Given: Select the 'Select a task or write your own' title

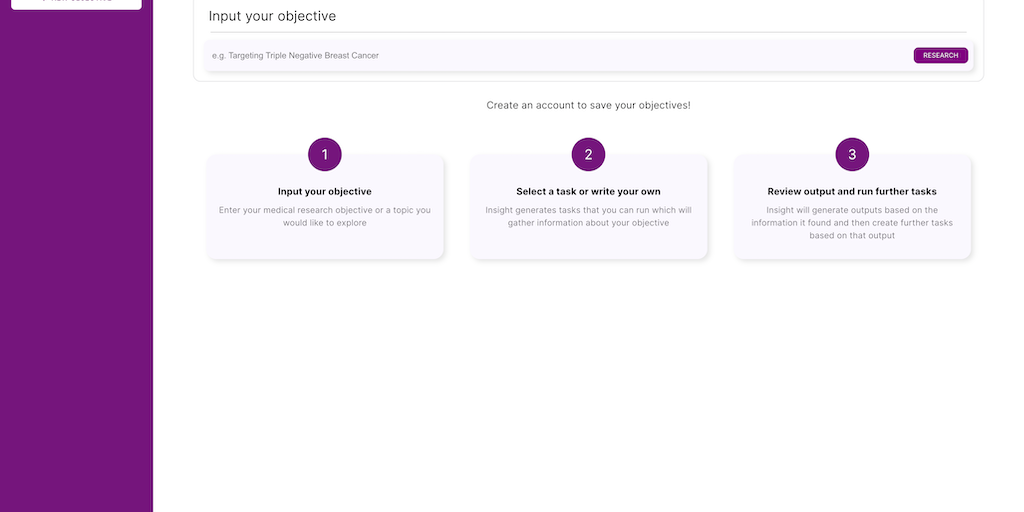Looking at the screenshot, I should tap(588, 191).
